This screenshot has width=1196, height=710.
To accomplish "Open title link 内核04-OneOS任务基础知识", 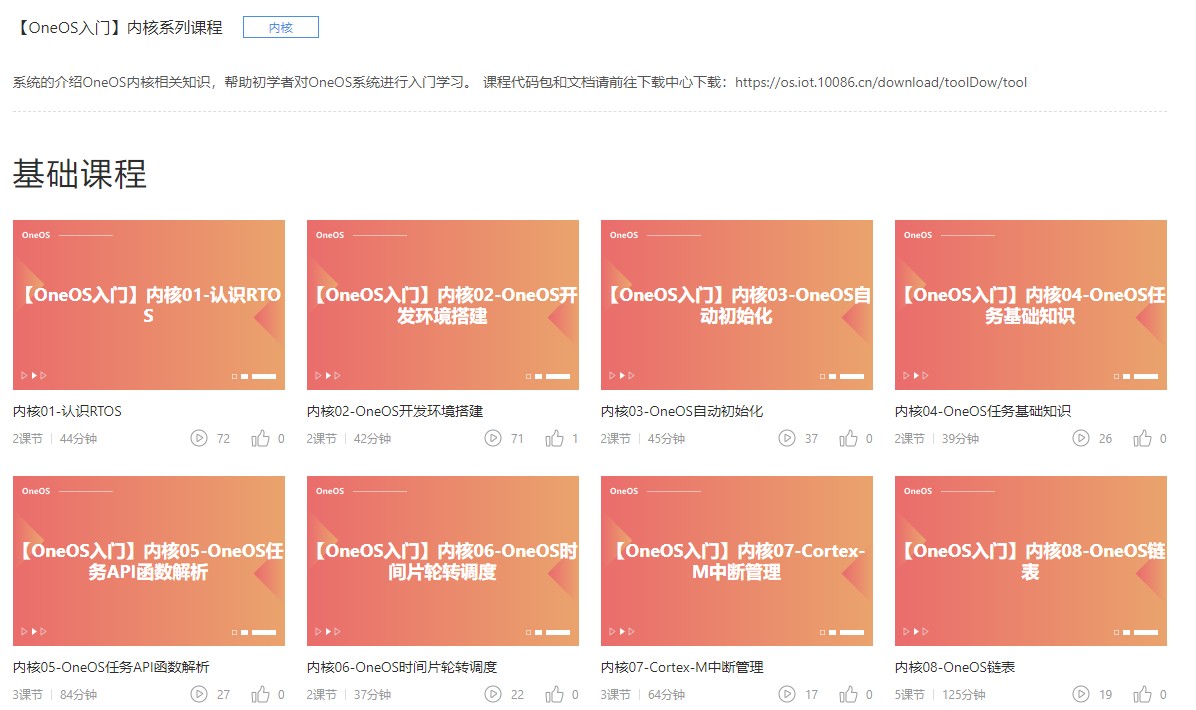I will (983, 411).
